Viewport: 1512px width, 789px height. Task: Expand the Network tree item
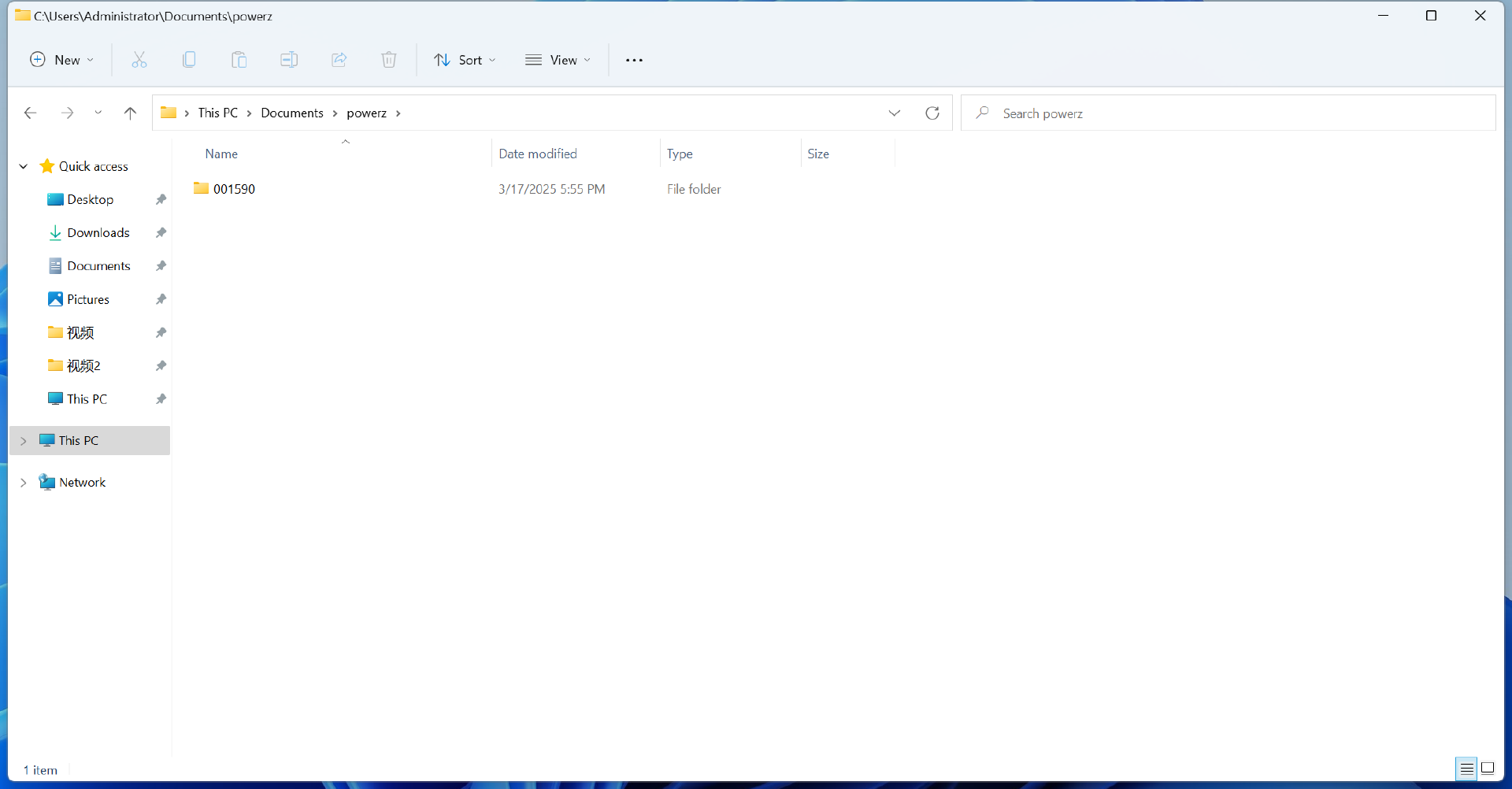point(24,481)
